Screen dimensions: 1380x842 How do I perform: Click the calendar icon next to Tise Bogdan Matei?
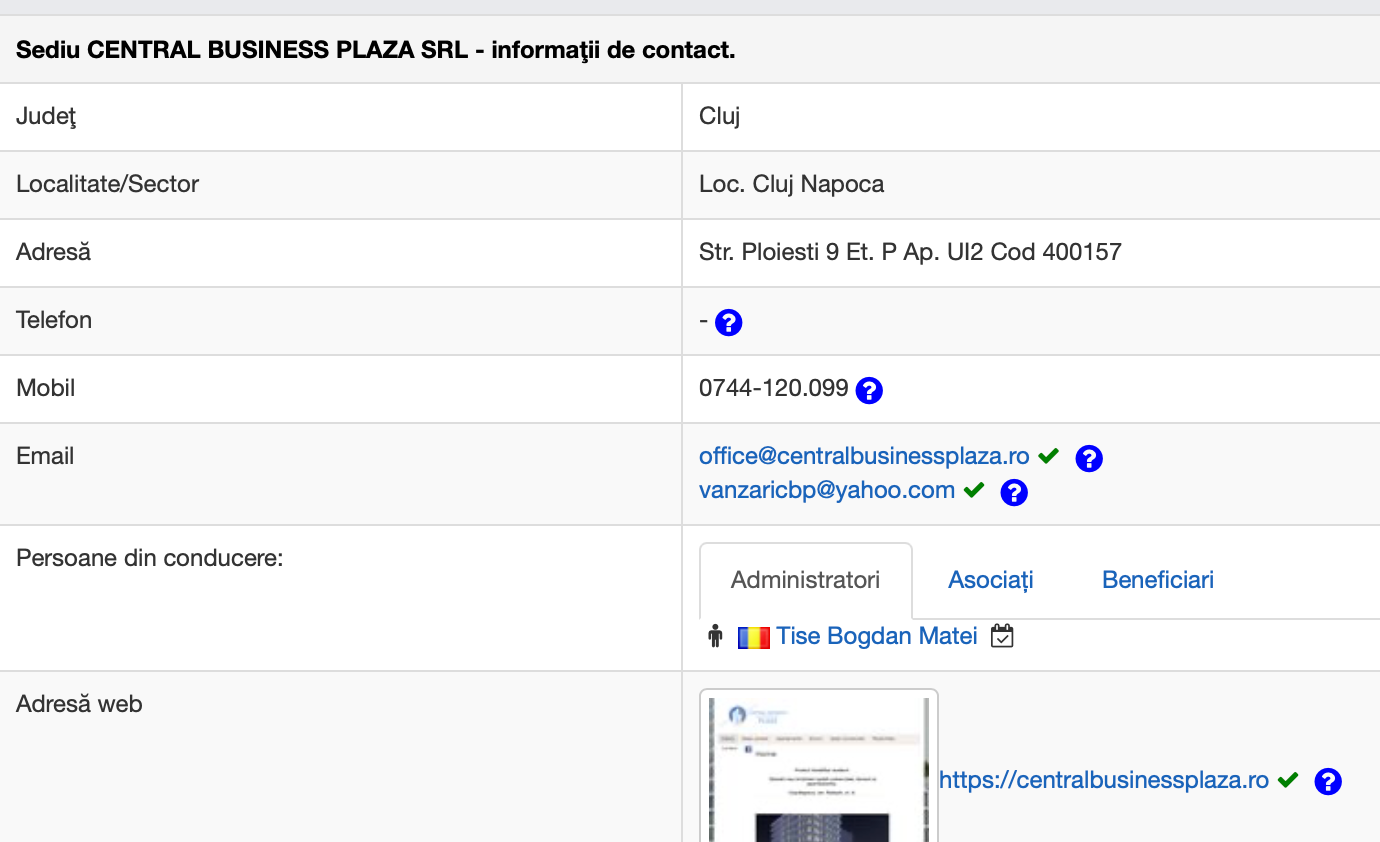tap(1002, 636)
